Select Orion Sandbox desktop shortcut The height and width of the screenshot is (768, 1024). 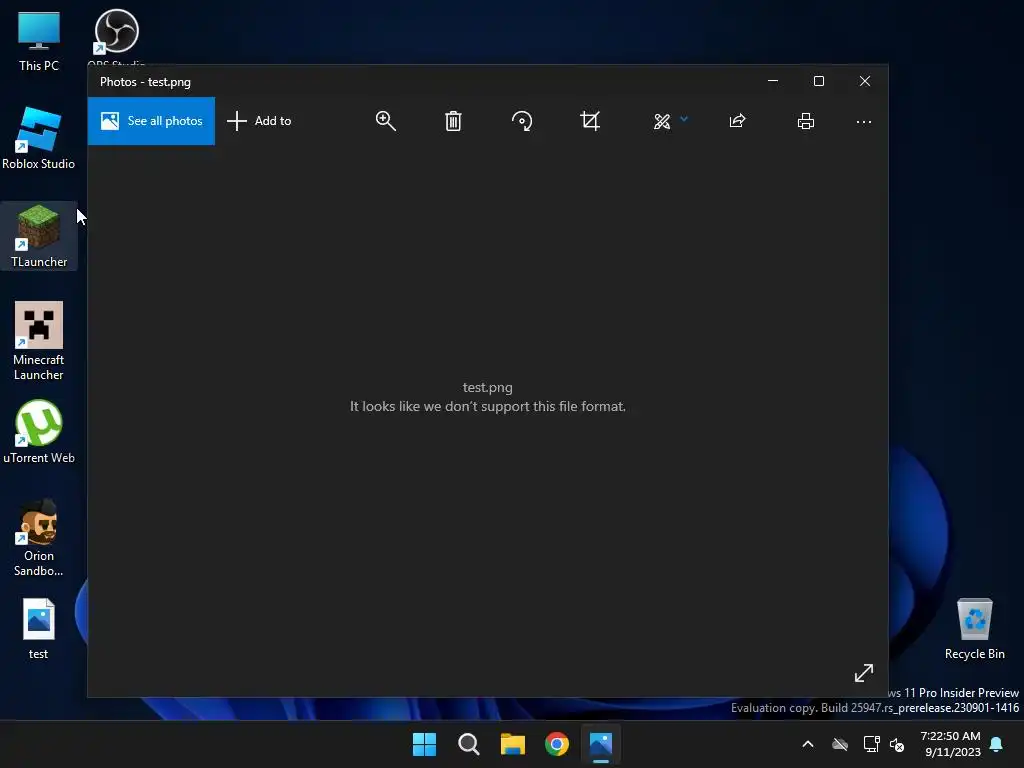pyautogui.click(x=39, y=538)
